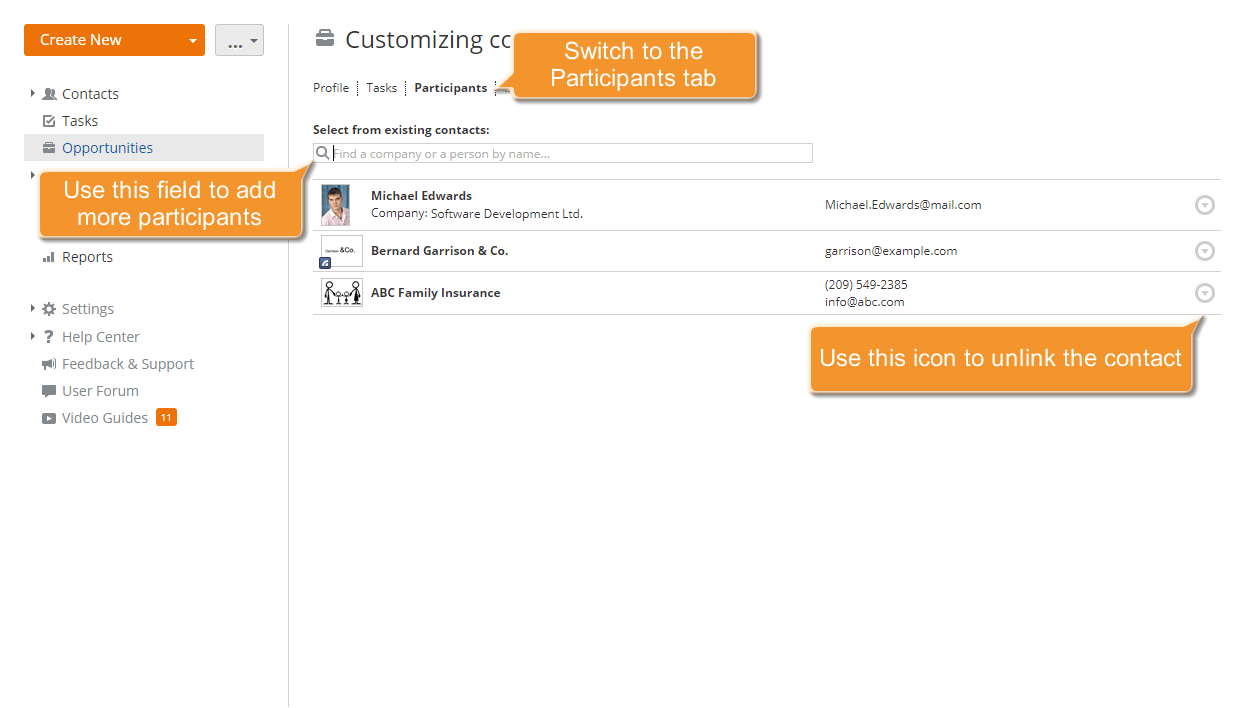Click the briefcase icon beside the opportunity title
1240x708 pixels.
point(324,37)
